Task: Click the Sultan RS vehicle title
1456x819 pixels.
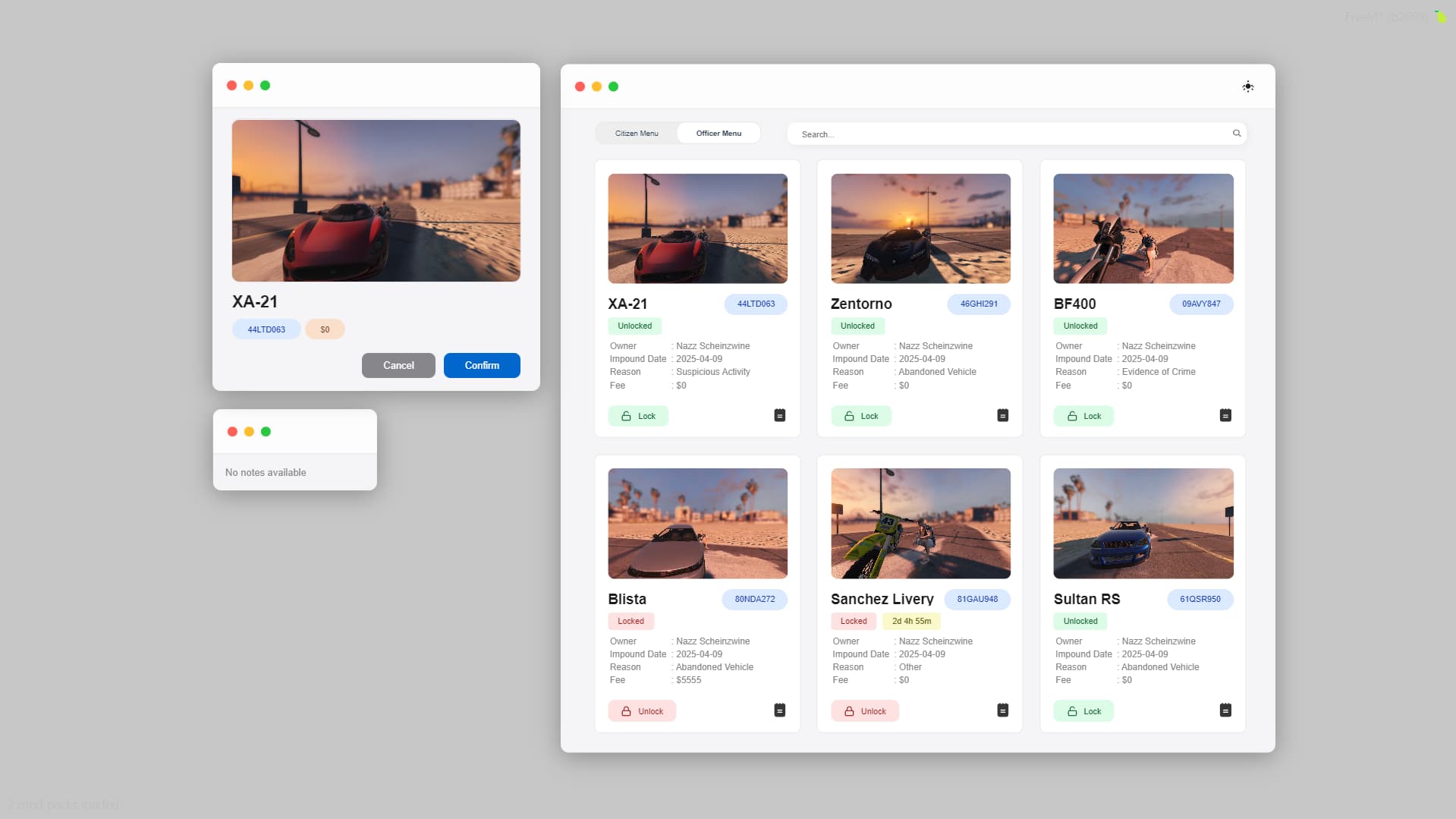Action: coord(1086,600)
